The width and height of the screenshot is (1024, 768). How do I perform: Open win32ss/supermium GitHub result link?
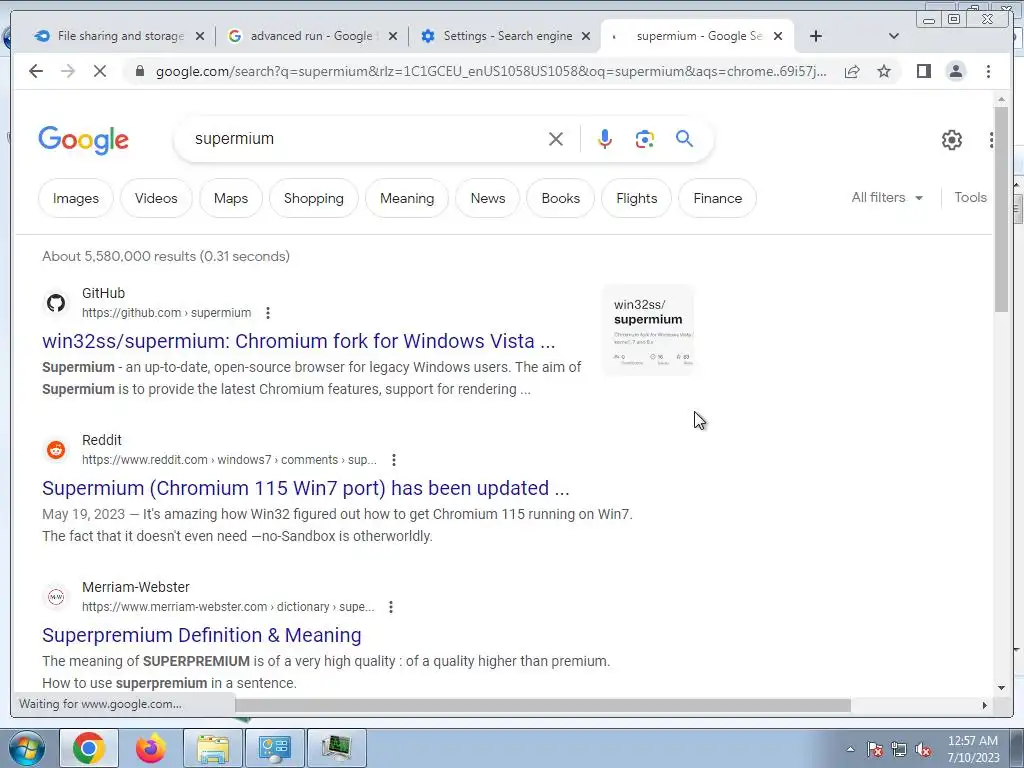click(x=298, y=341)
